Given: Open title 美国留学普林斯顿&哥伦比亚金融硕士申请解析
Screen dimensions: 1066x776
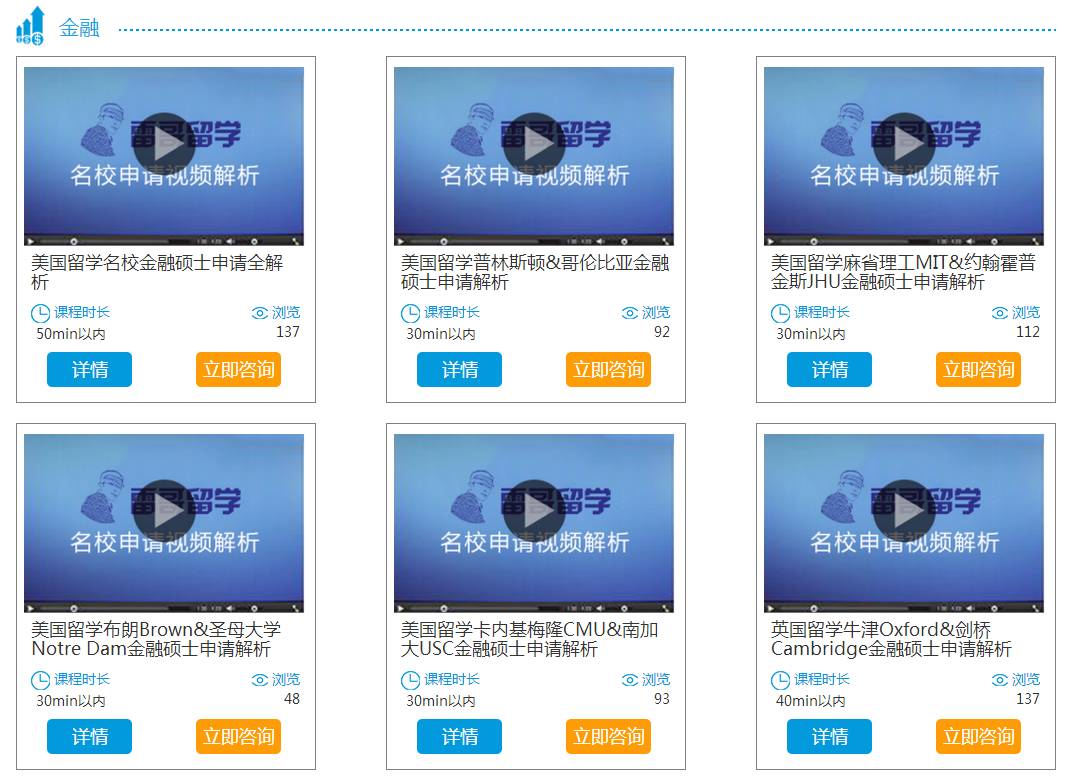Looking at the screenshot, I should (535, 272).
